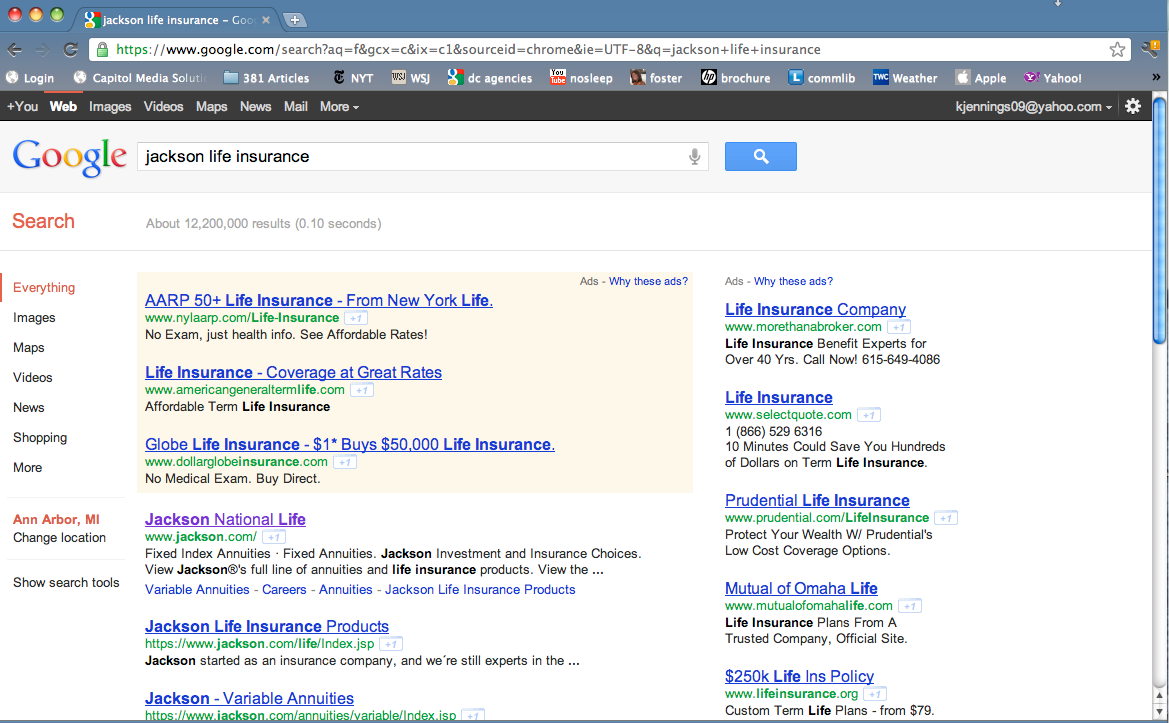
Task: Select Videos in top navigation bar
Action: point(163,107)
